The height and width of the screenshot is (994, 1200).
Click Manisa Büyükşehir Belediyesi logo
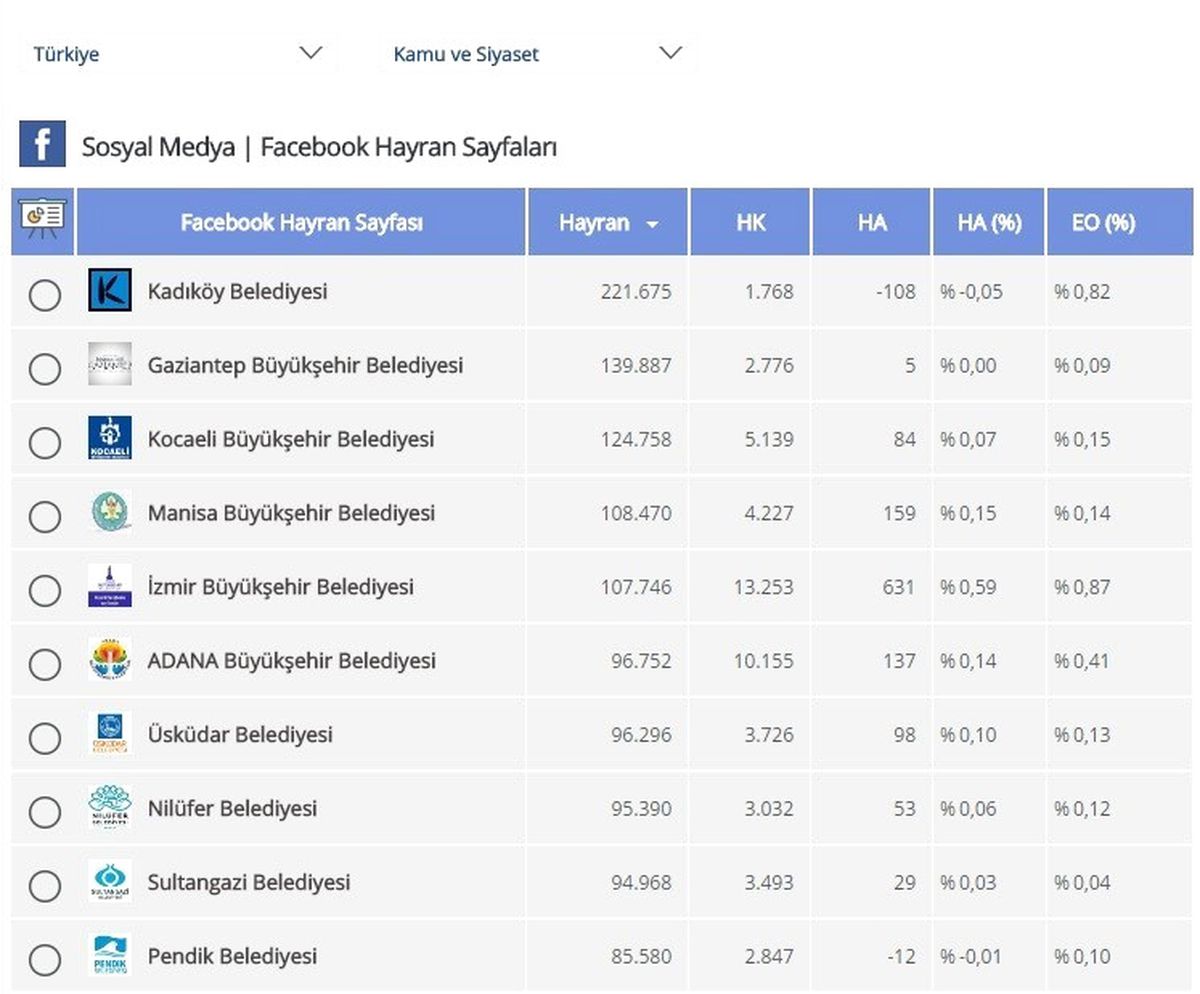[x=109, y=512]
